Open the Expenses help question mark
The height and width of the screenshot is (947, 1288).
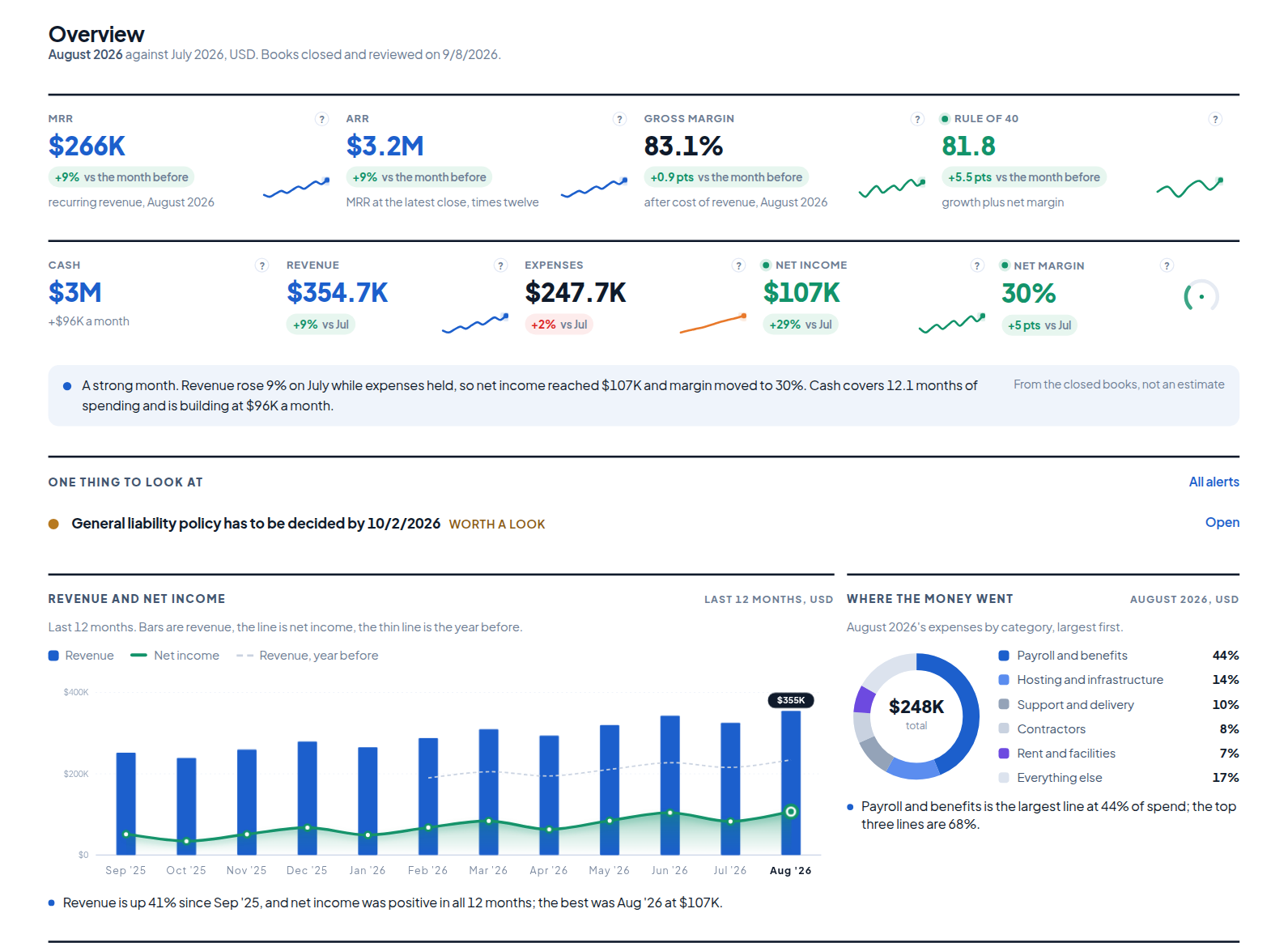coord(738,265)
